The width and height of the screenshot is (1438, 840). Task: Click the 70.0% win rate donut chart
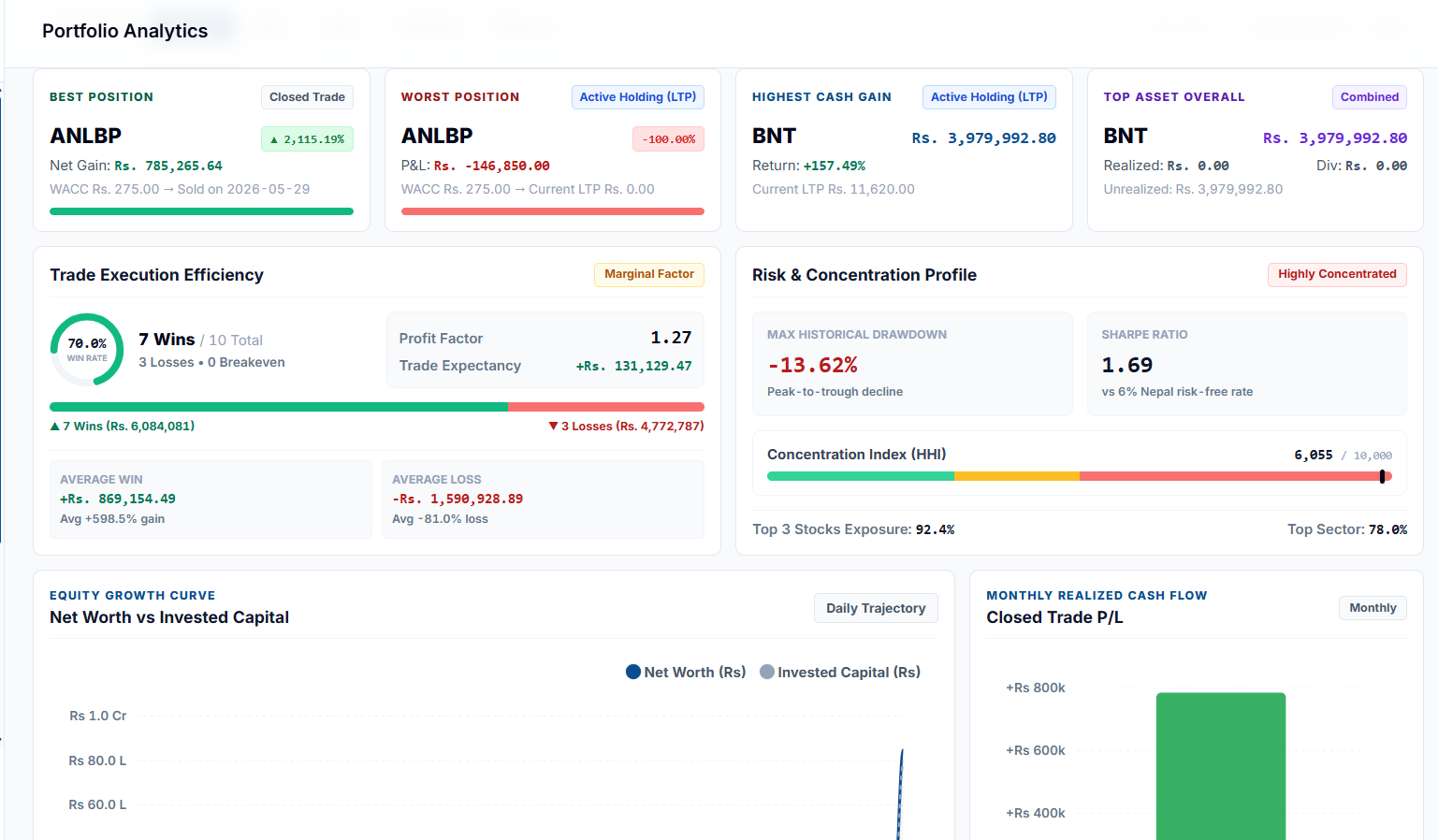(87, 350)
